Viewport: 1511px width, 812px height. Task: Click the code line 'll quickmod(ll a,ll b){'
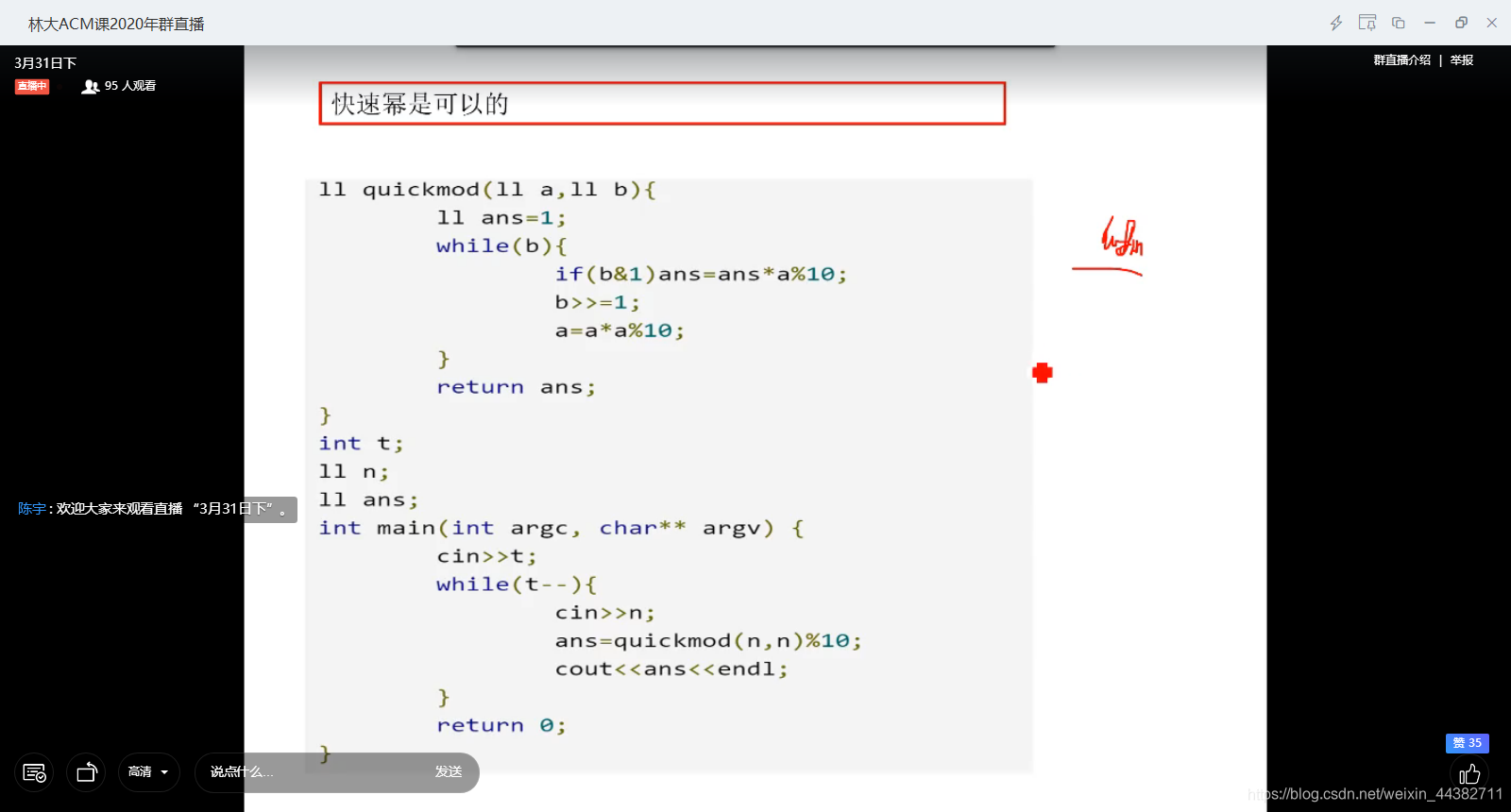[x=487, y=190]
